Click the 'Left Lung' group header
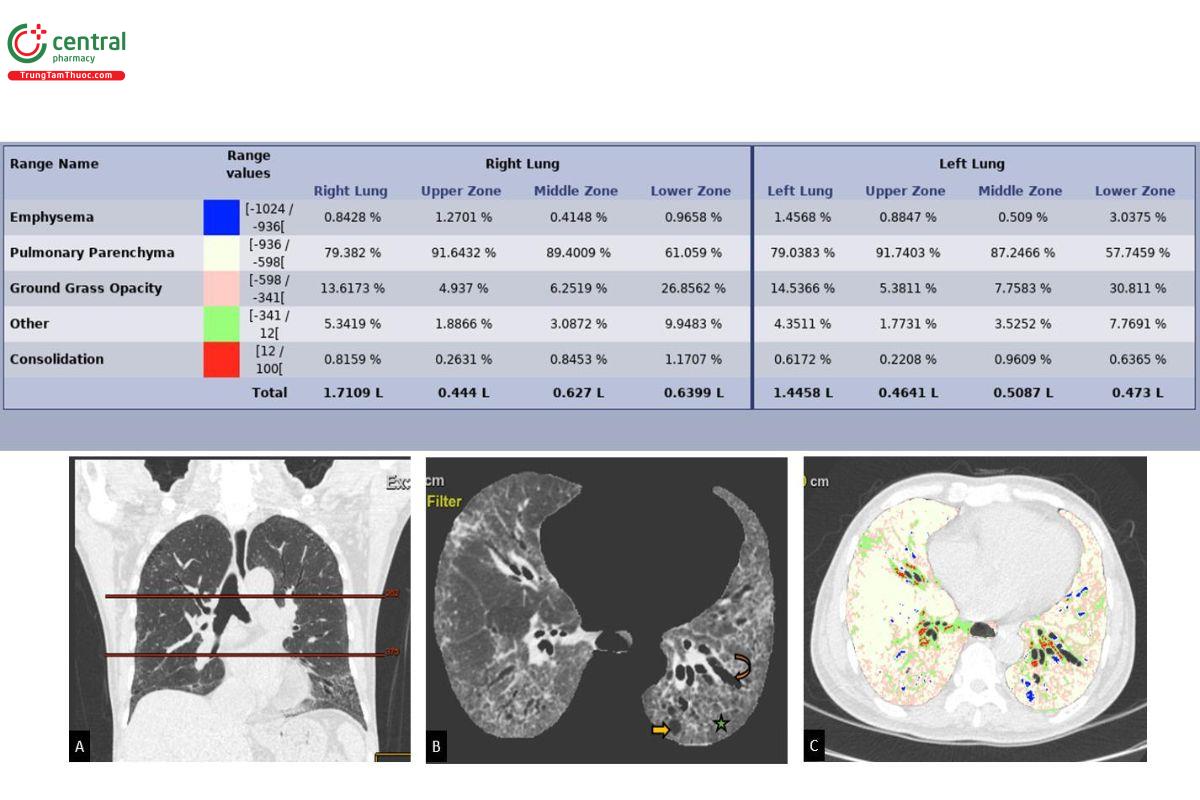Image resolution: width=1200 pixels, height=800 pixels. [x=971, y=164]
